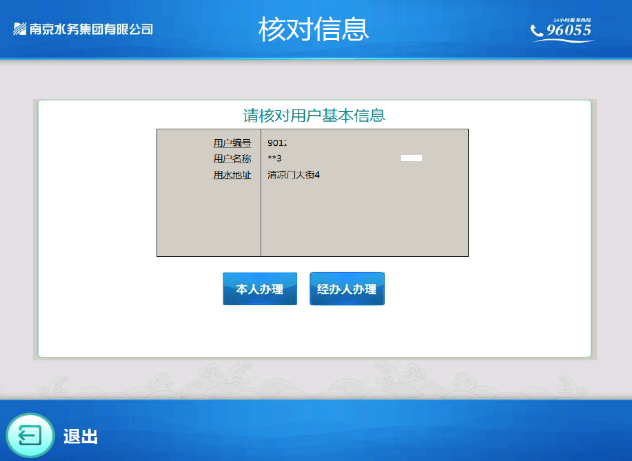632x461 pixels.
Task: Click the 96055 hotline number
Action: click(x=570, y=31)
